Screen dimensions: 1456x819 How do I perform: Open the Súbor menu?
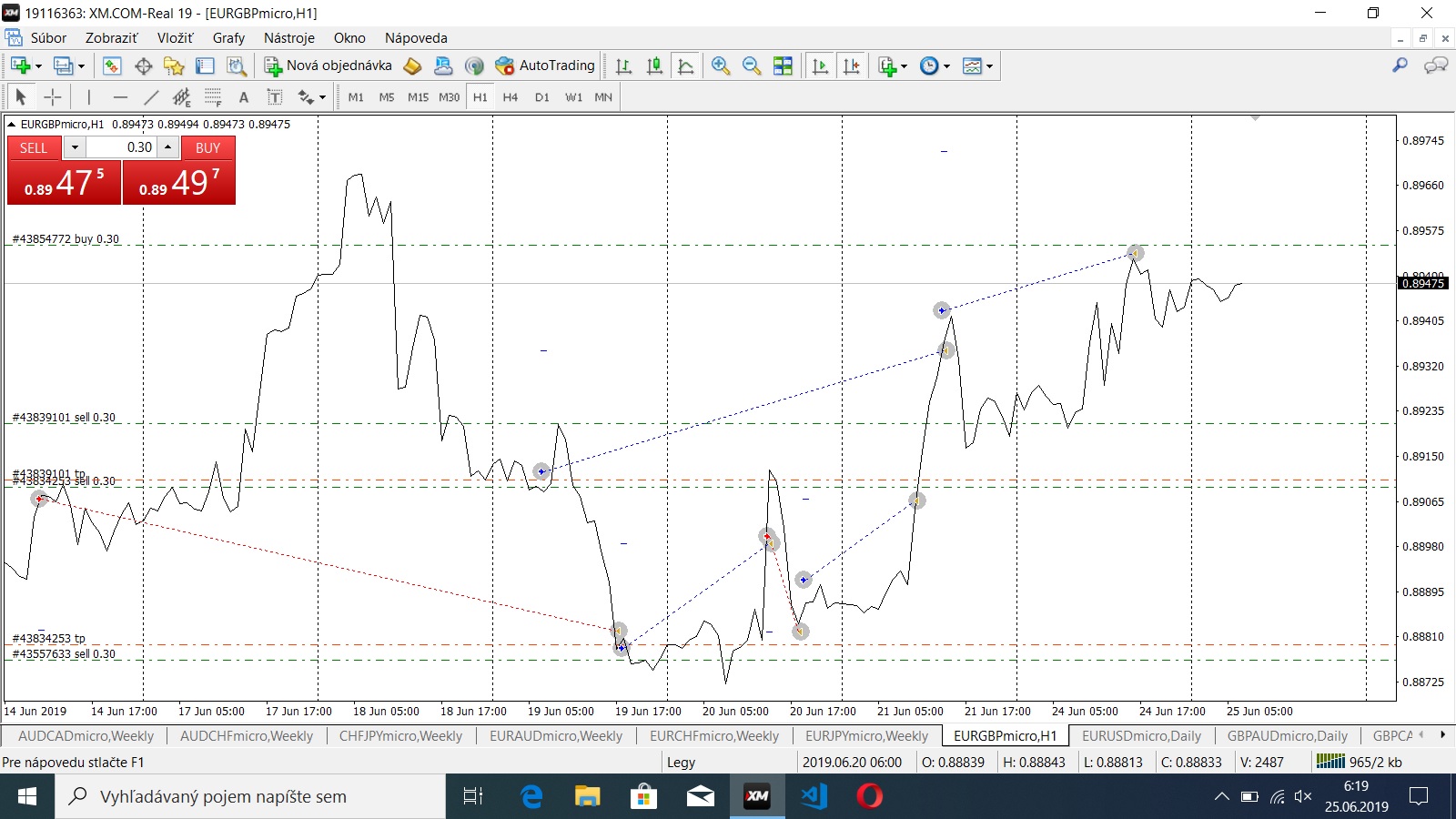(x=48, y=37)
